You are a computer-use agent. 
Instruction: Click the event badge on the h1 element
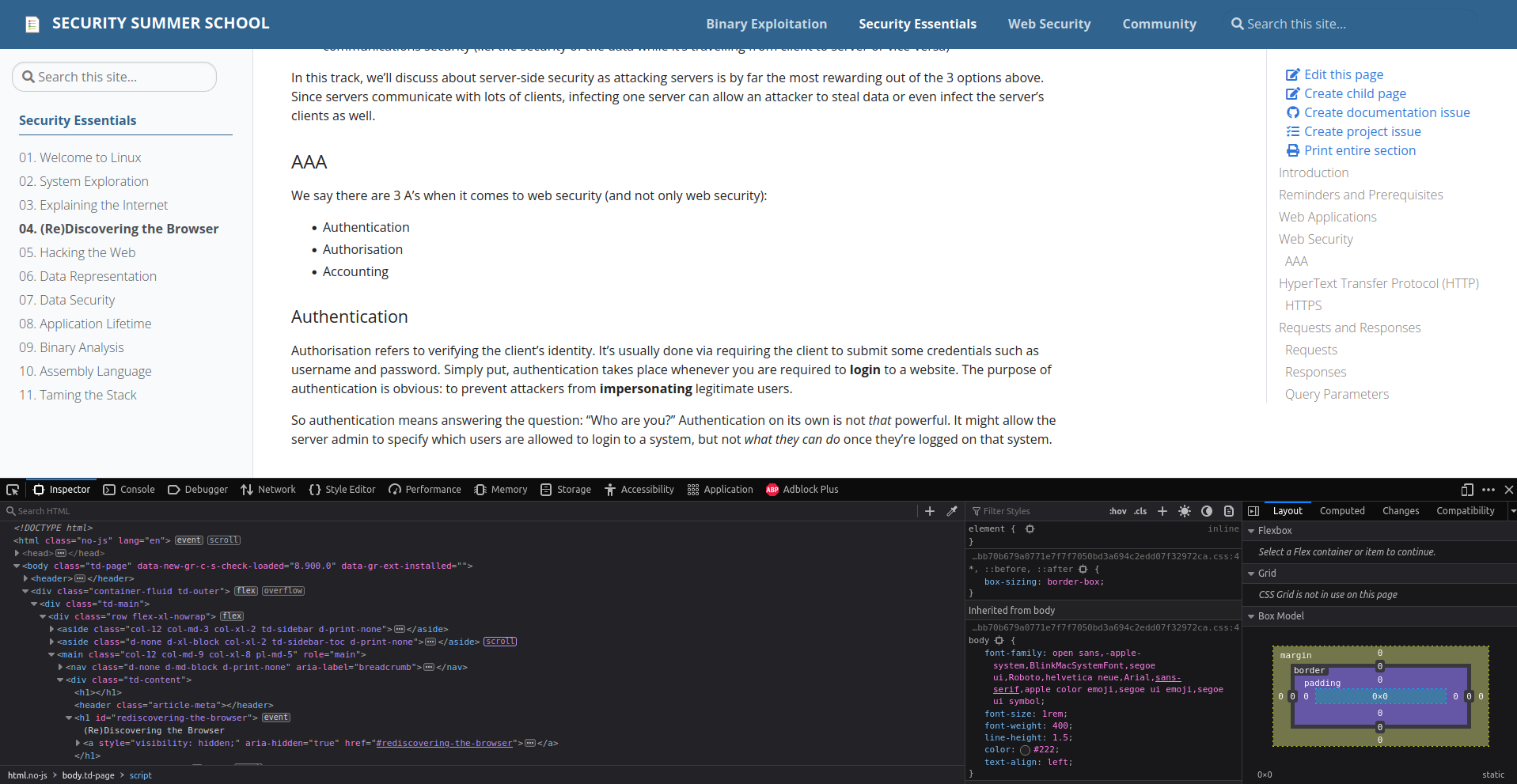[275, 717]
